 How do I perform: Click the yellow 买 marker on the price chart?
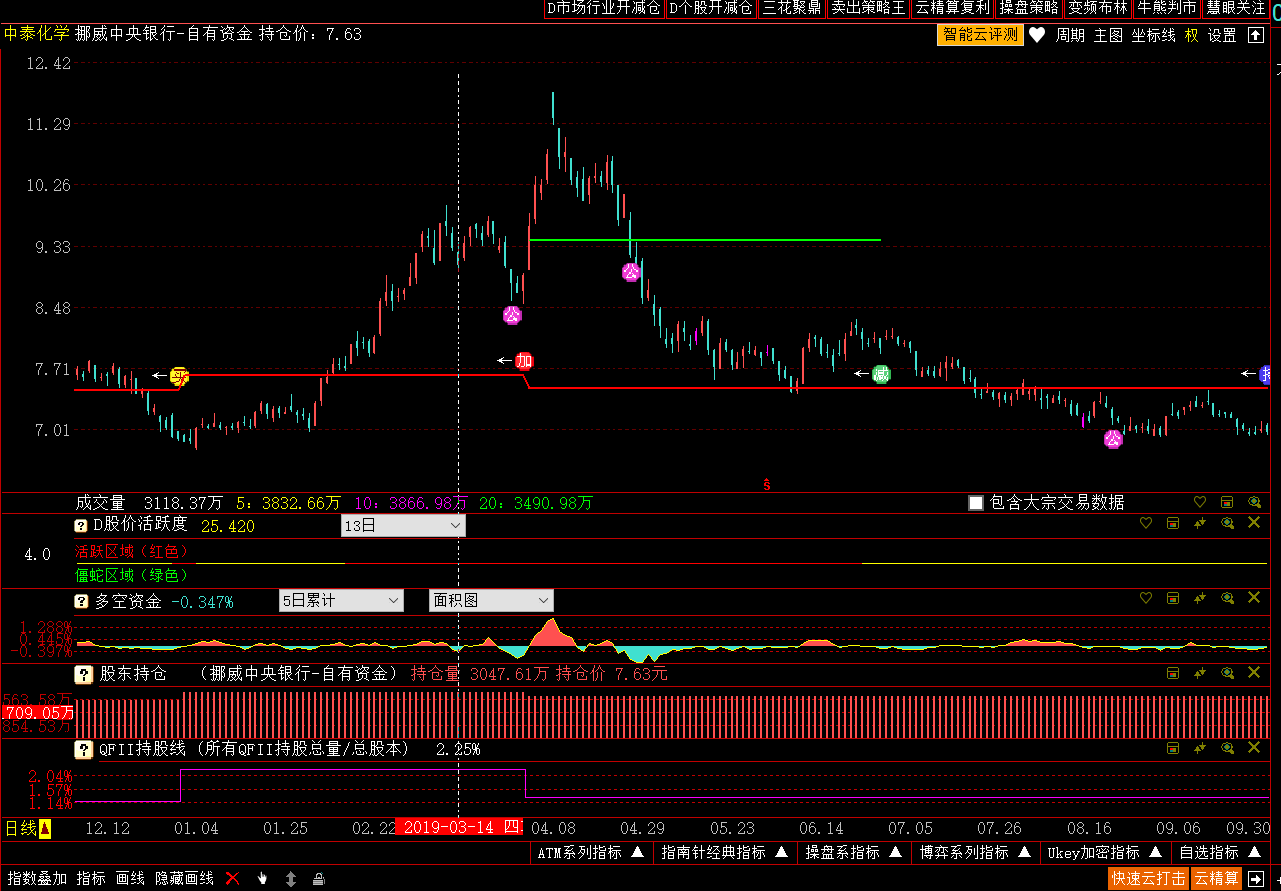(x=179, y=376)
